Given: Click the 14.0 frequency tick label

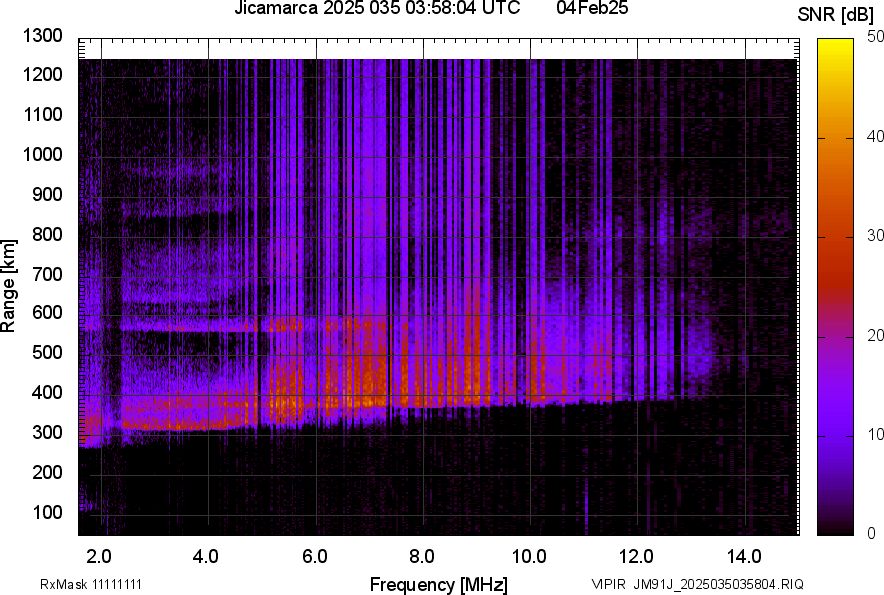Looking at the screenshot, I should click(x=745, y=555).
